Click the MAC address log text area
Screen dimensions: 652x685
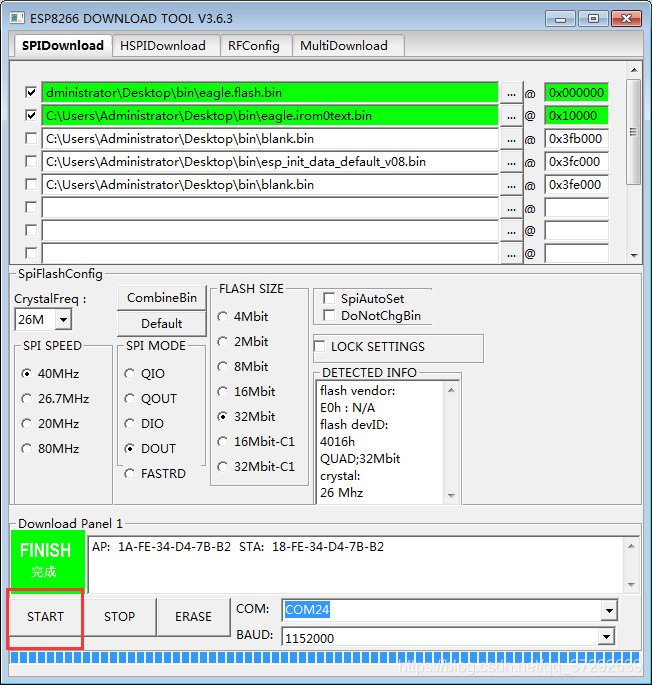coord(356,564)
